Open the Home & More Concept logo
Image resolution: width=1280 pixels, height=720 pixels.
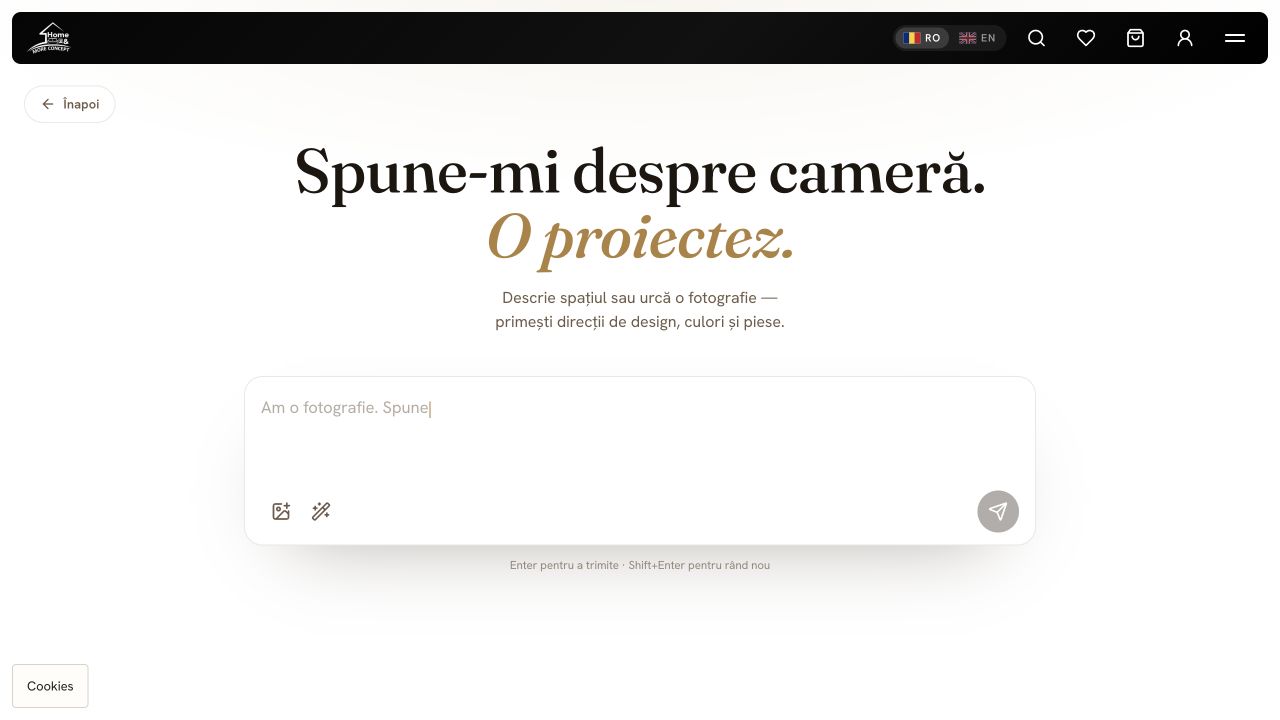click(49, 38)
